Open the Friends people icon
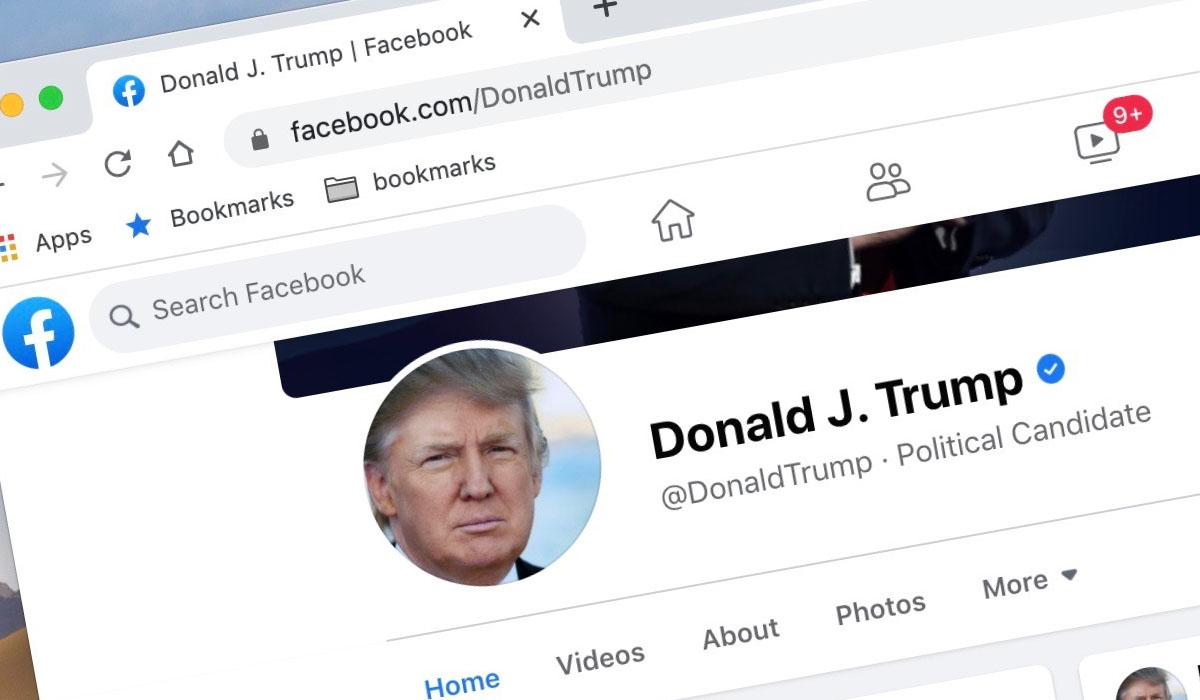The width and height of the screenshot is (1200, 700). [888, 182]
